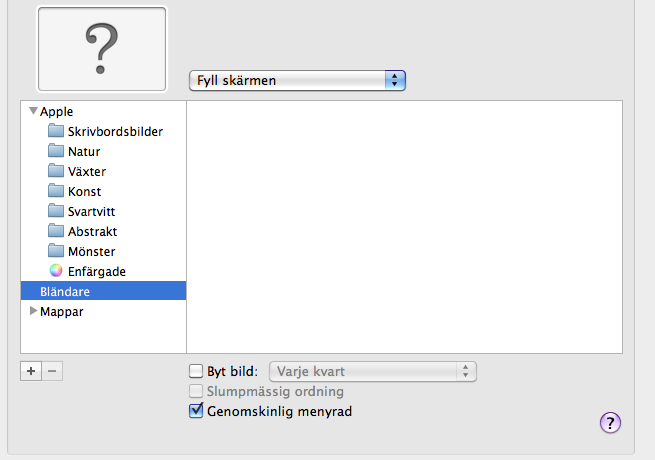Uncheck Genomskinlig menyrad checkbox
The width and height of the screenshot is (655, 460).
coord(196,411)
